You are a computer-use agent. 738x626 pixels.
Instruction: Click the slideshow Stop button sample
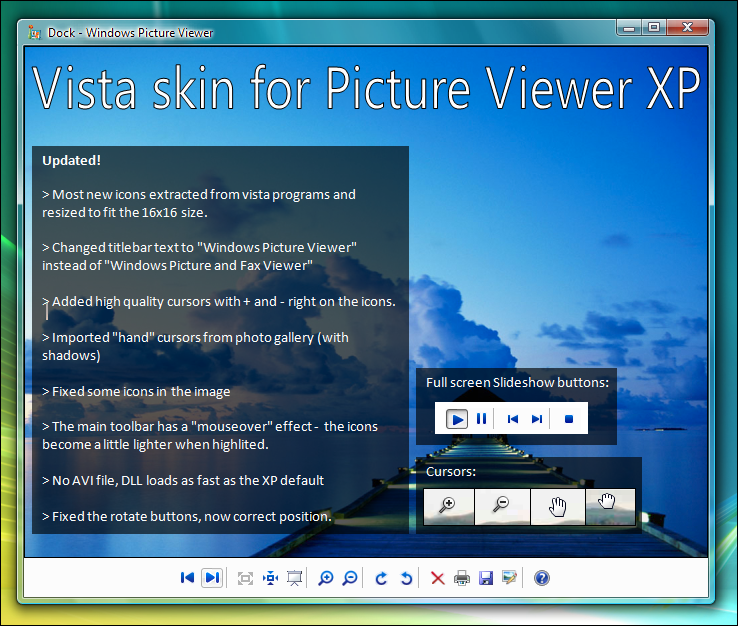point(569,419)
